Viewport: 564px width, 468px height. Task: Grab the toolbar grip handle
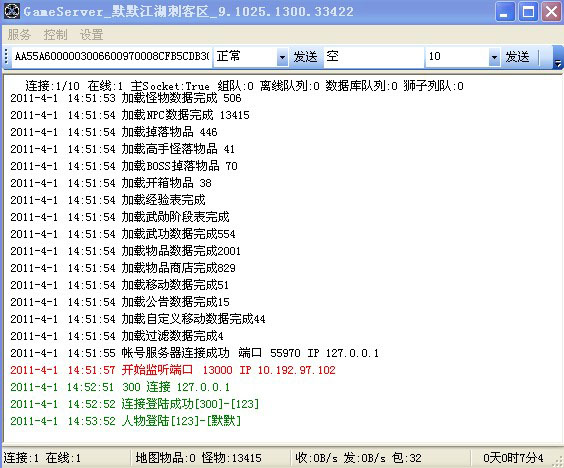click(6, 56)
